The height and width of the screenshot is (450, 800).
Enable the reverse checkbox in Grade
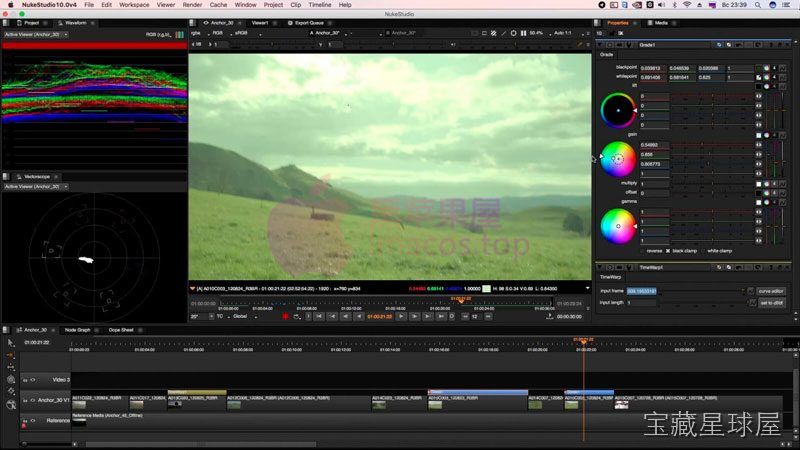[642, 251]
